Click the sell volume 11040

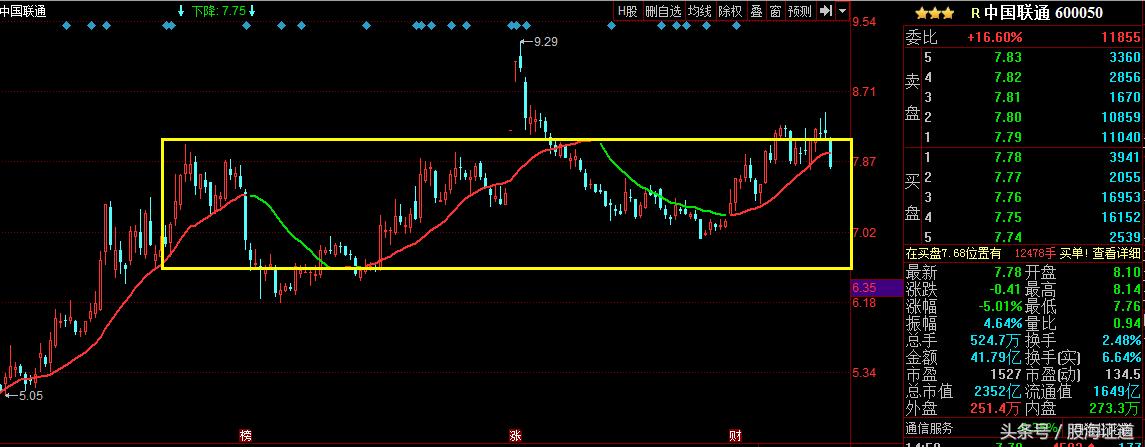click(x=1123, y=137)
